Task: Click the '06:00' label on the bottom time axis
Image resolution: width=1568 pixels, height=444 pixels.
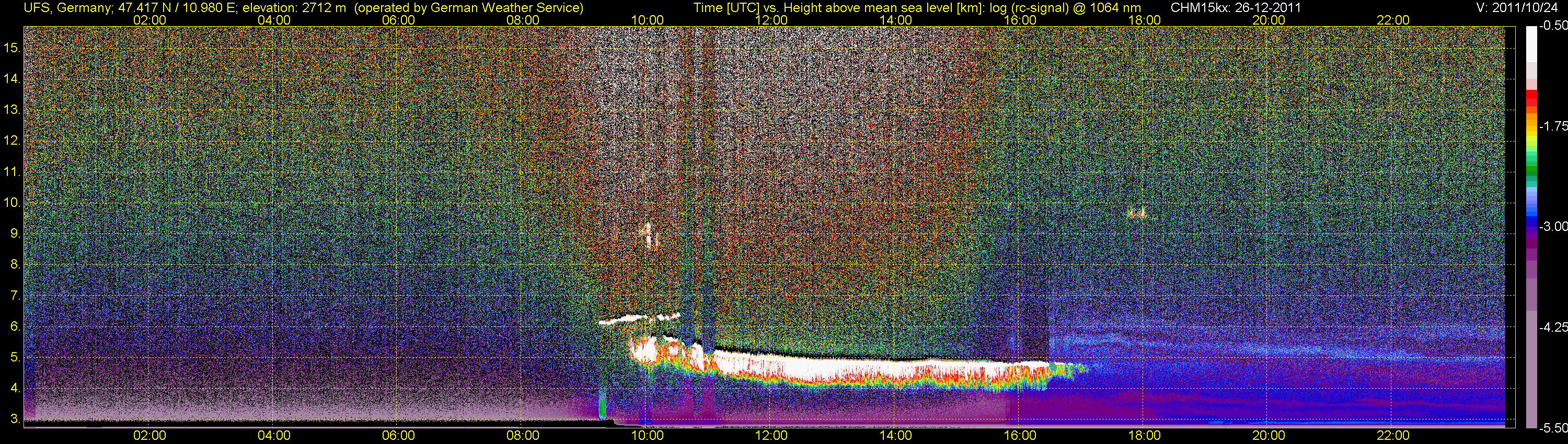Action: (398, 436)
